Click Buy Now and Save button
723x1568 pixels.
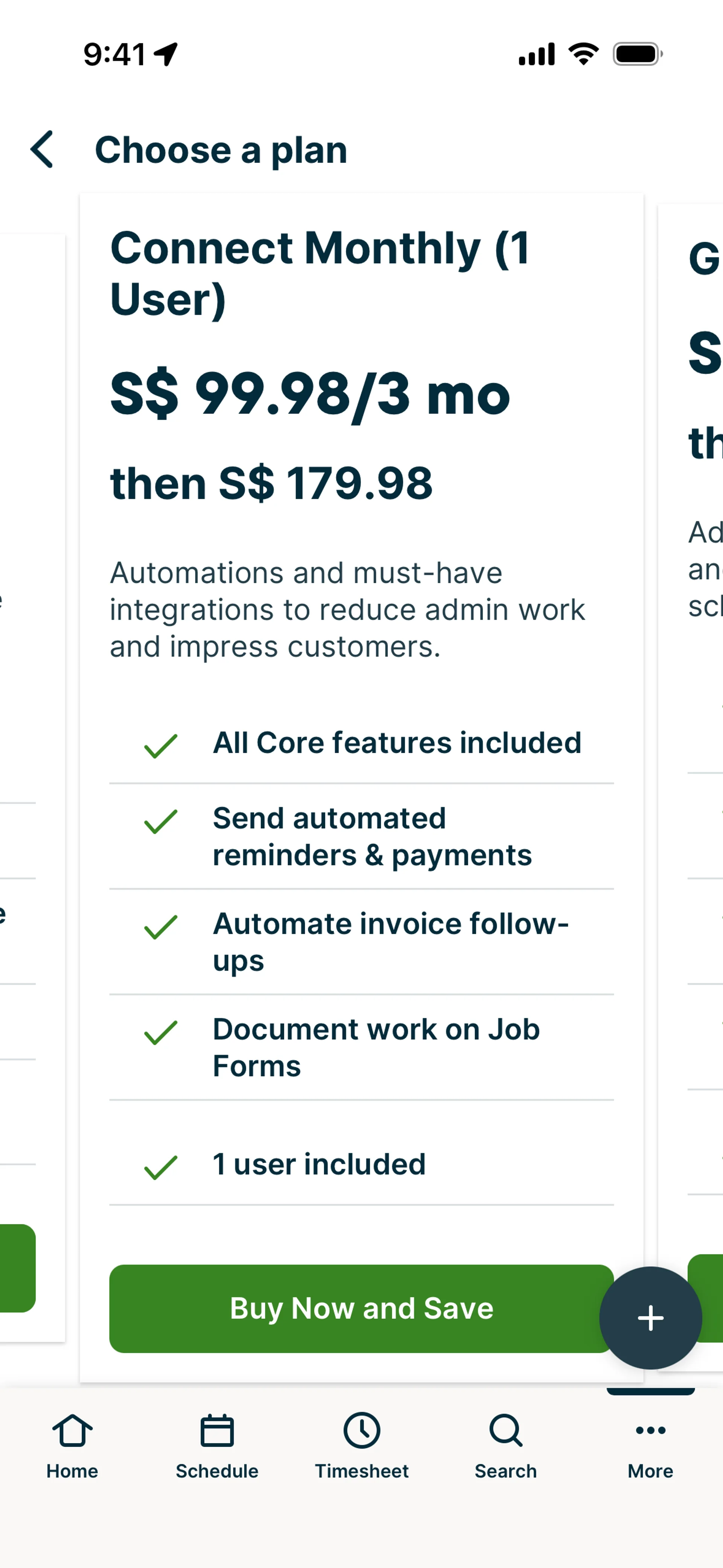point(361,1308)
